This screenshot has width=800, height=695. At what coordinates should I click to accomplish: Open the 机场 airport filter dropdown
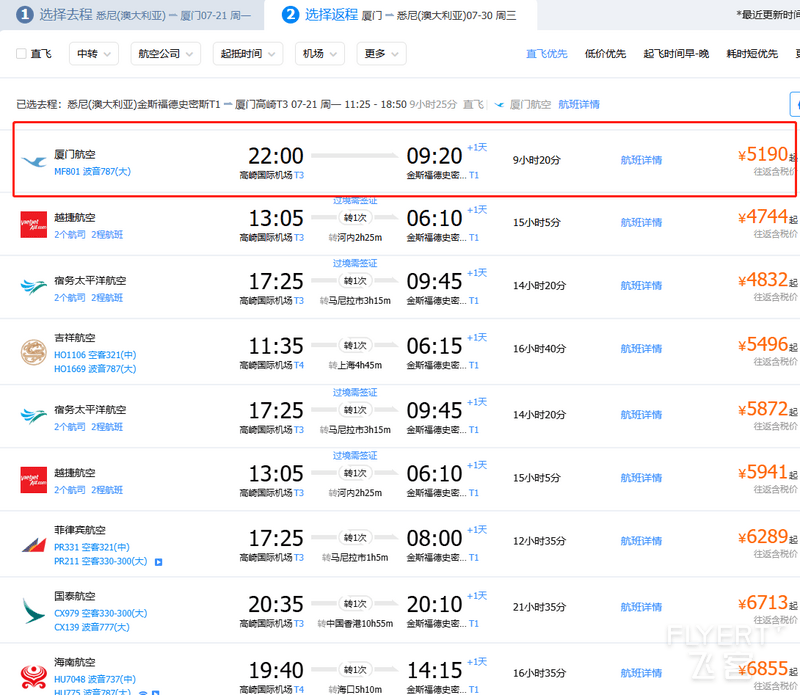[319, 54]
